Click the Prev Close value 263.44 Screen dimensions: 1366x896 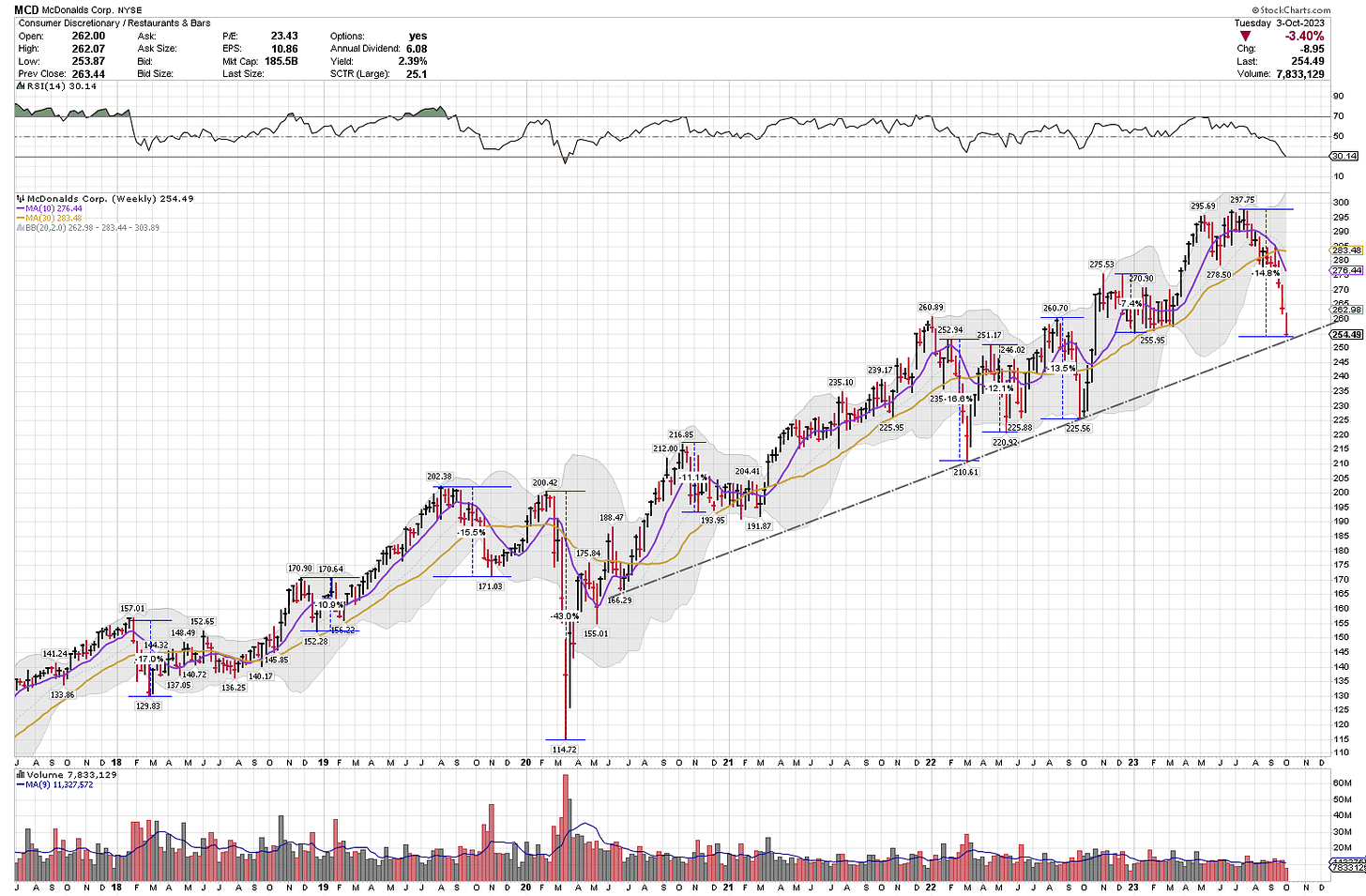tap(89, 73)
